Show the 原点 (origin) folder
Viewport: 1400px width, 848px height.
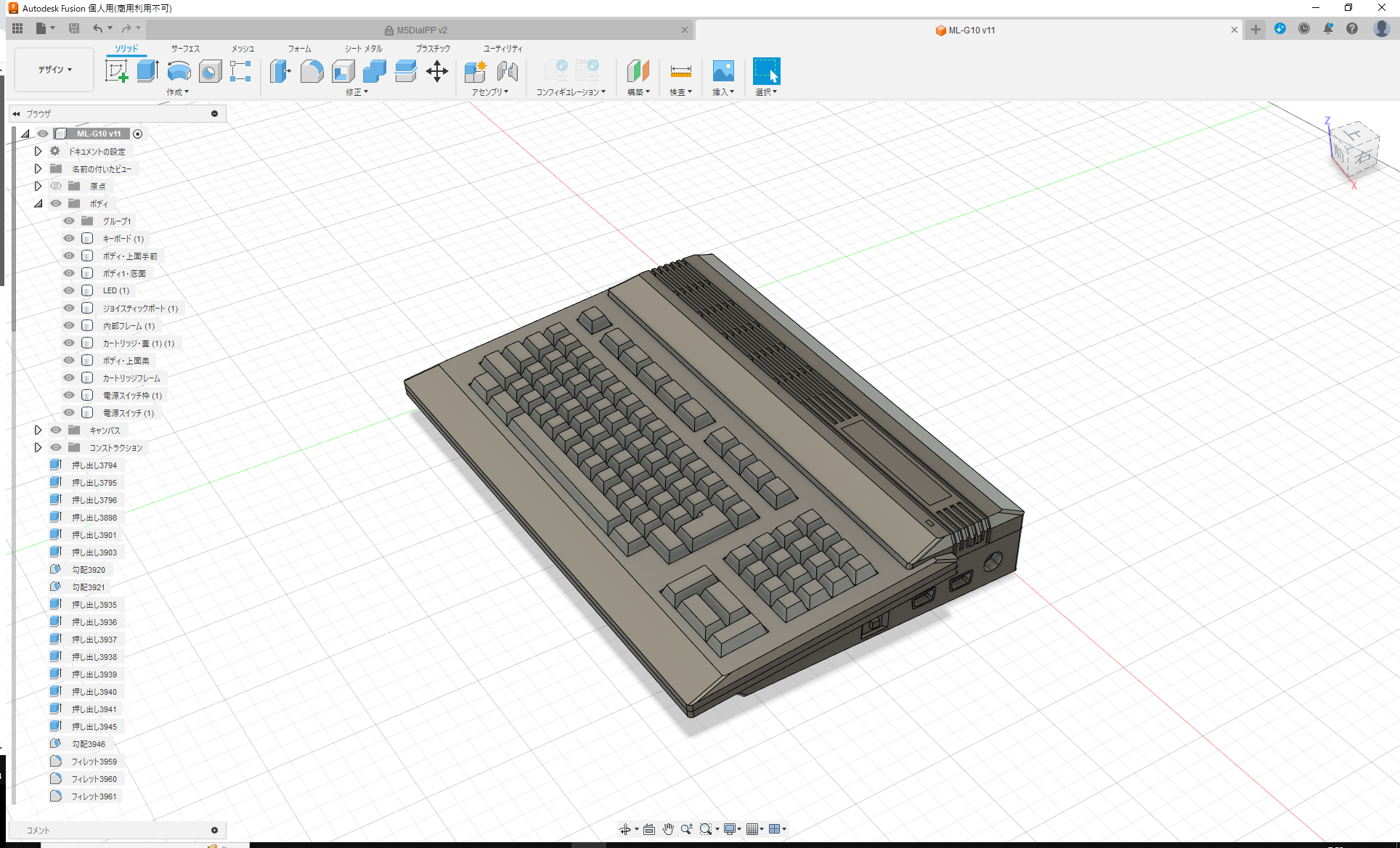click(56, 186)
